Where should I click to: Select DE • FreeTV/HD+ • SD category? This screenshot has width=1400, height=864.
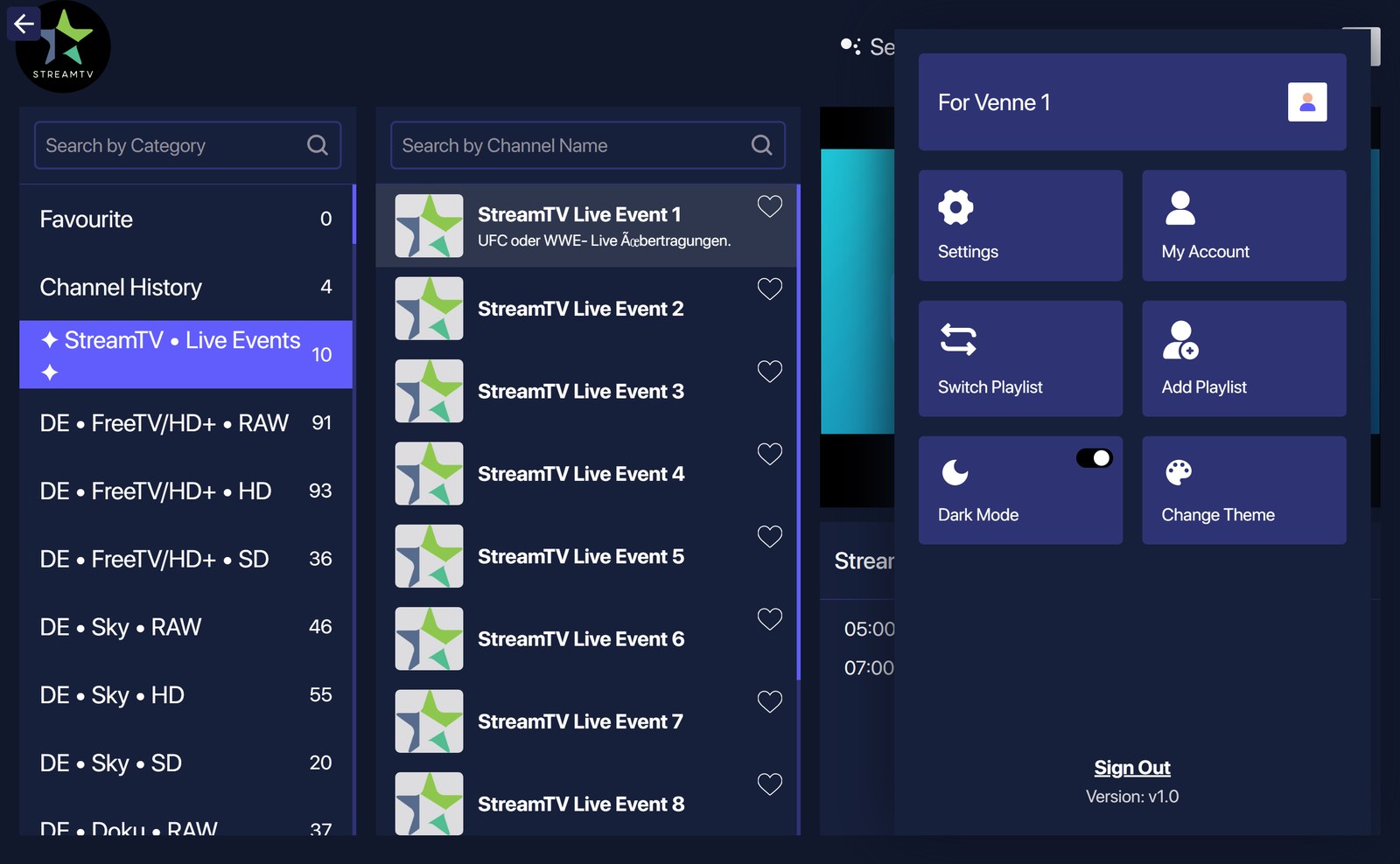(x=185, y=559)
